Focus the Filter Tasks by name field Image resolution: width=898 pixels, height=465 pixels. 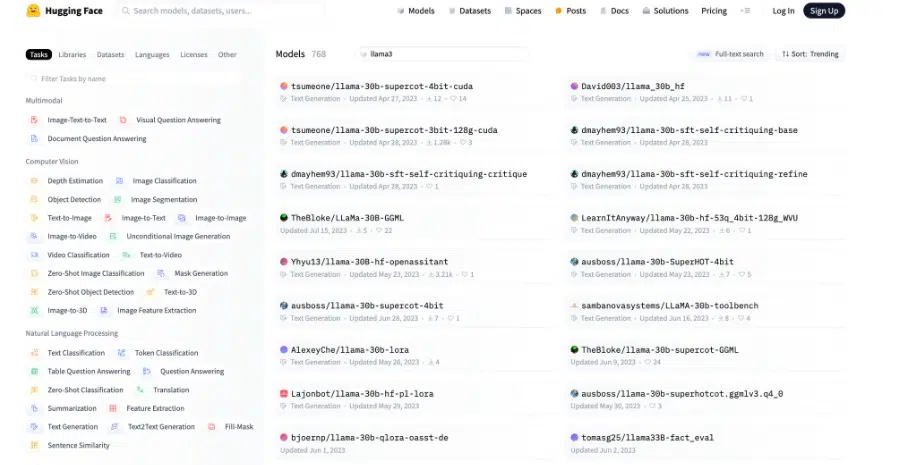(133, 78)
